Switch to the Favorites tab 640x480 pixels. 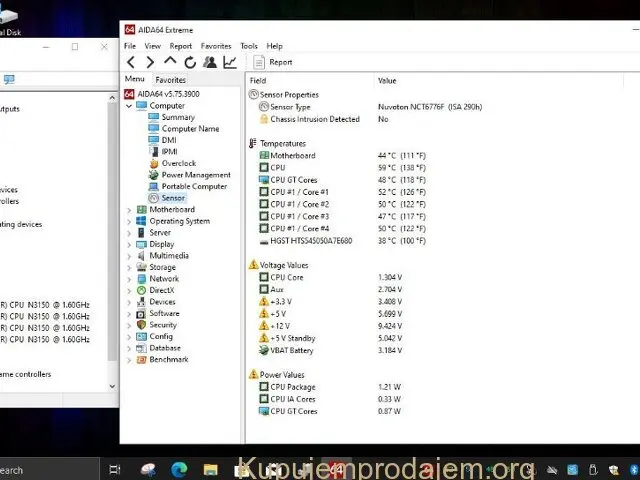click(x=170, y=80)
